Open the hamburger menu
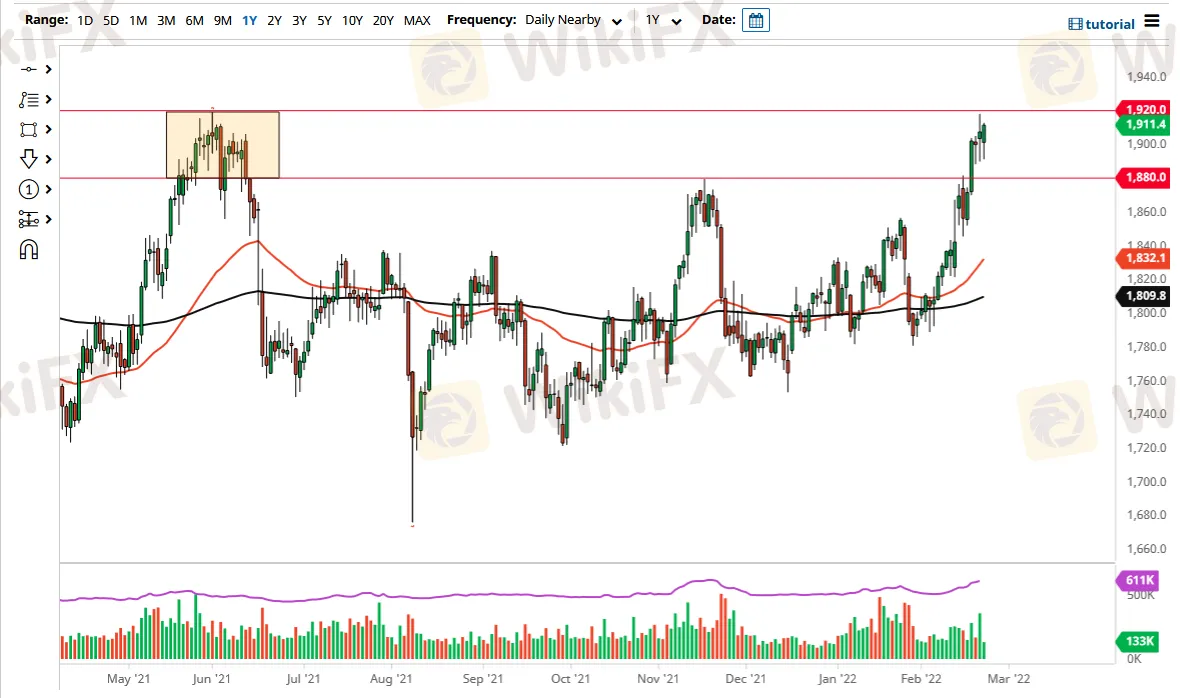The height and width of the screenshot is (698, 1180). (1152, 21)
